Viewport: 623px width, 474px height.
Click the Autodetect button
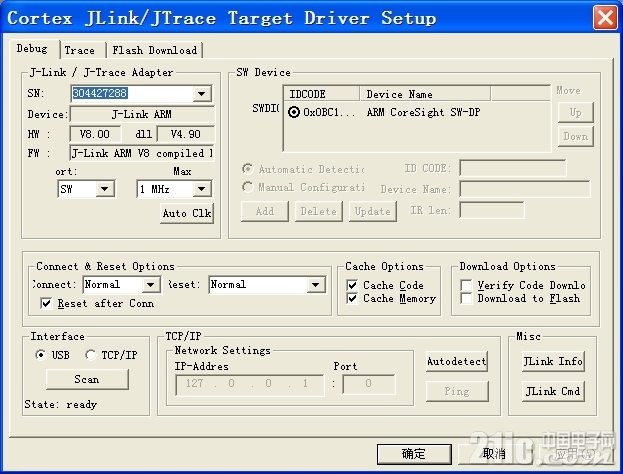click(457, 361)
